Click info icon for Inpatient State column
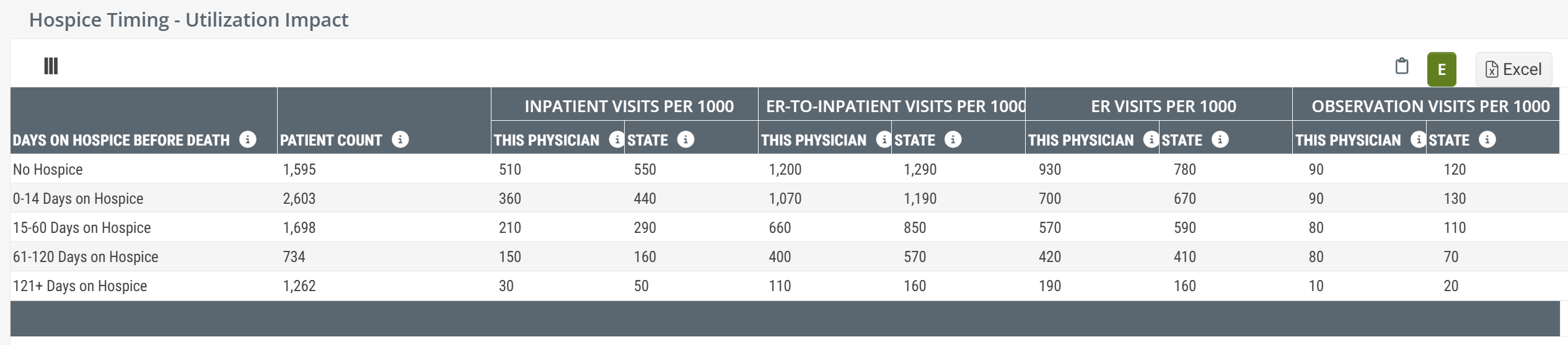Screen dimensions: 1568x345 click(685, 139)
